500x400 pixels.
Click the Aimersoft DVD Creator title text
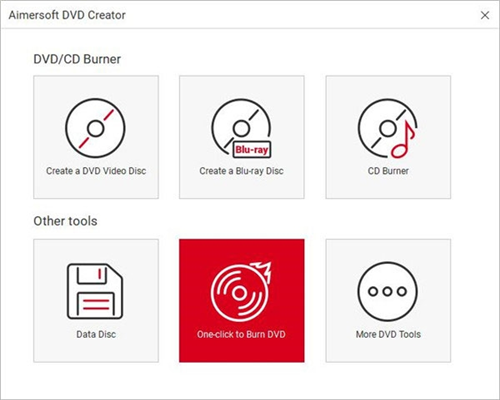67,15
